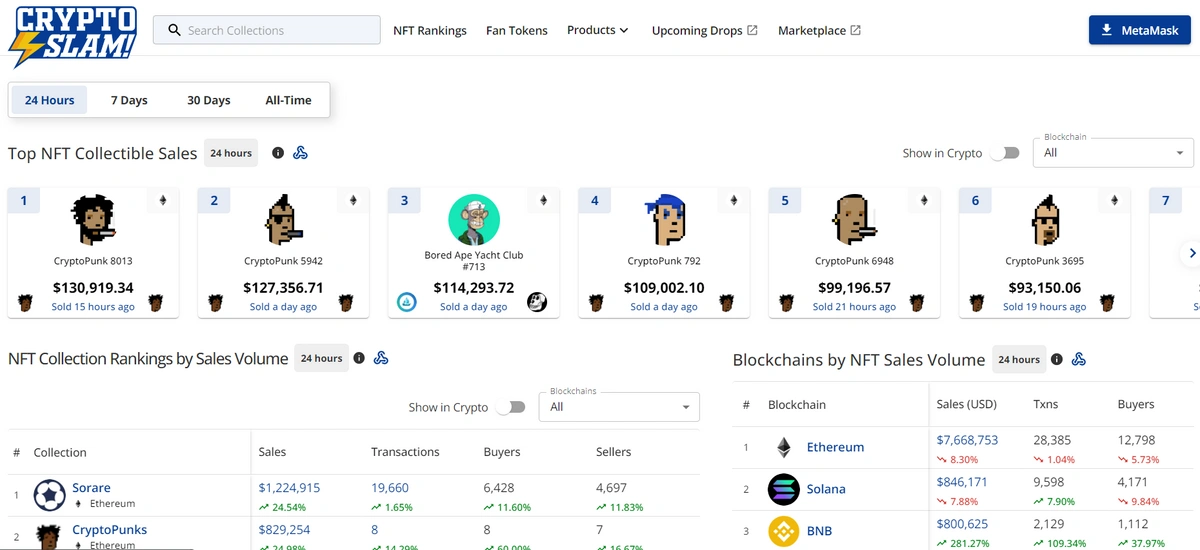Click Sold 19 hours ago on CryptoPunk 3695

(1045, 307)
